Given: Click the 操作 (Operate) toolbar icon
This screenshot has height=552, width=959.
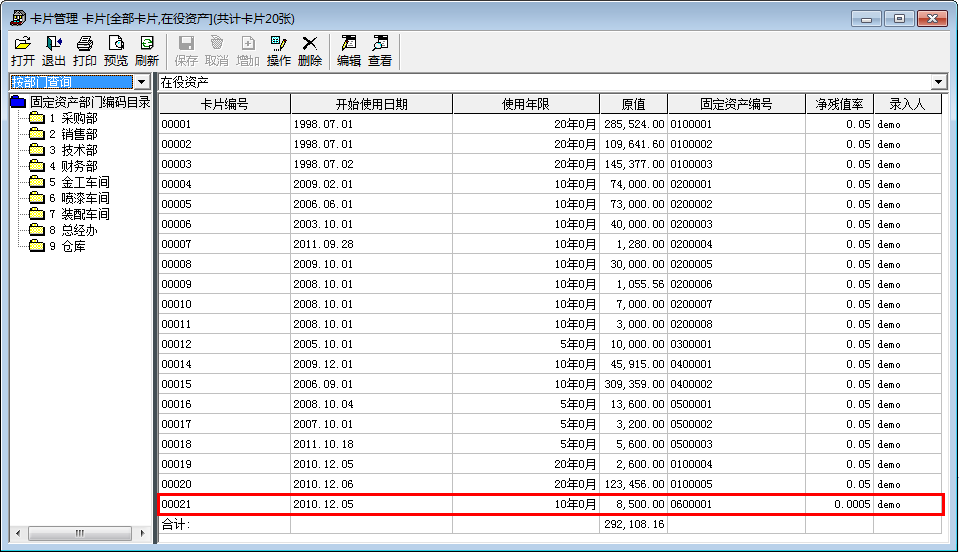Looking at the screenshot, I should point(279,51).
